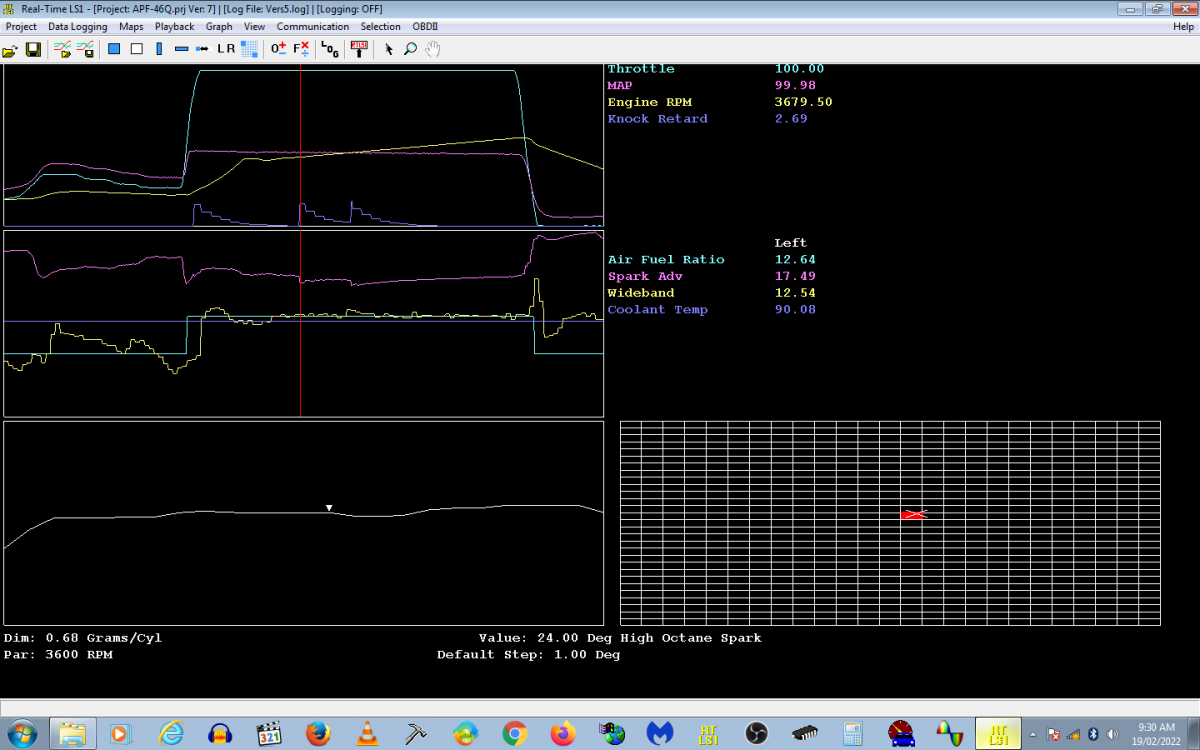Open the Maps menu
Viewport: 1200px width, 750px height.
[x=131, y=27]
